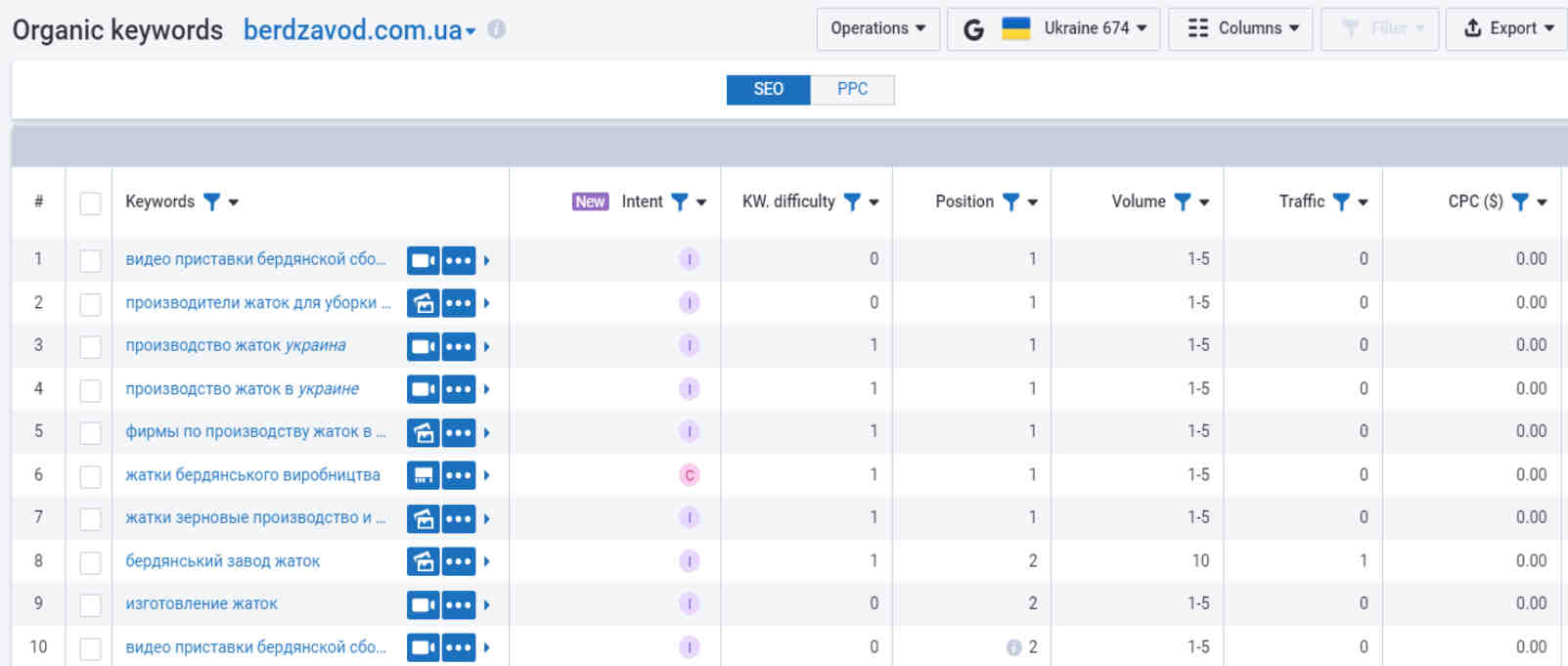Open the Export dropdown
The width and height of the screenshot is (1568, 666).
1507,28
